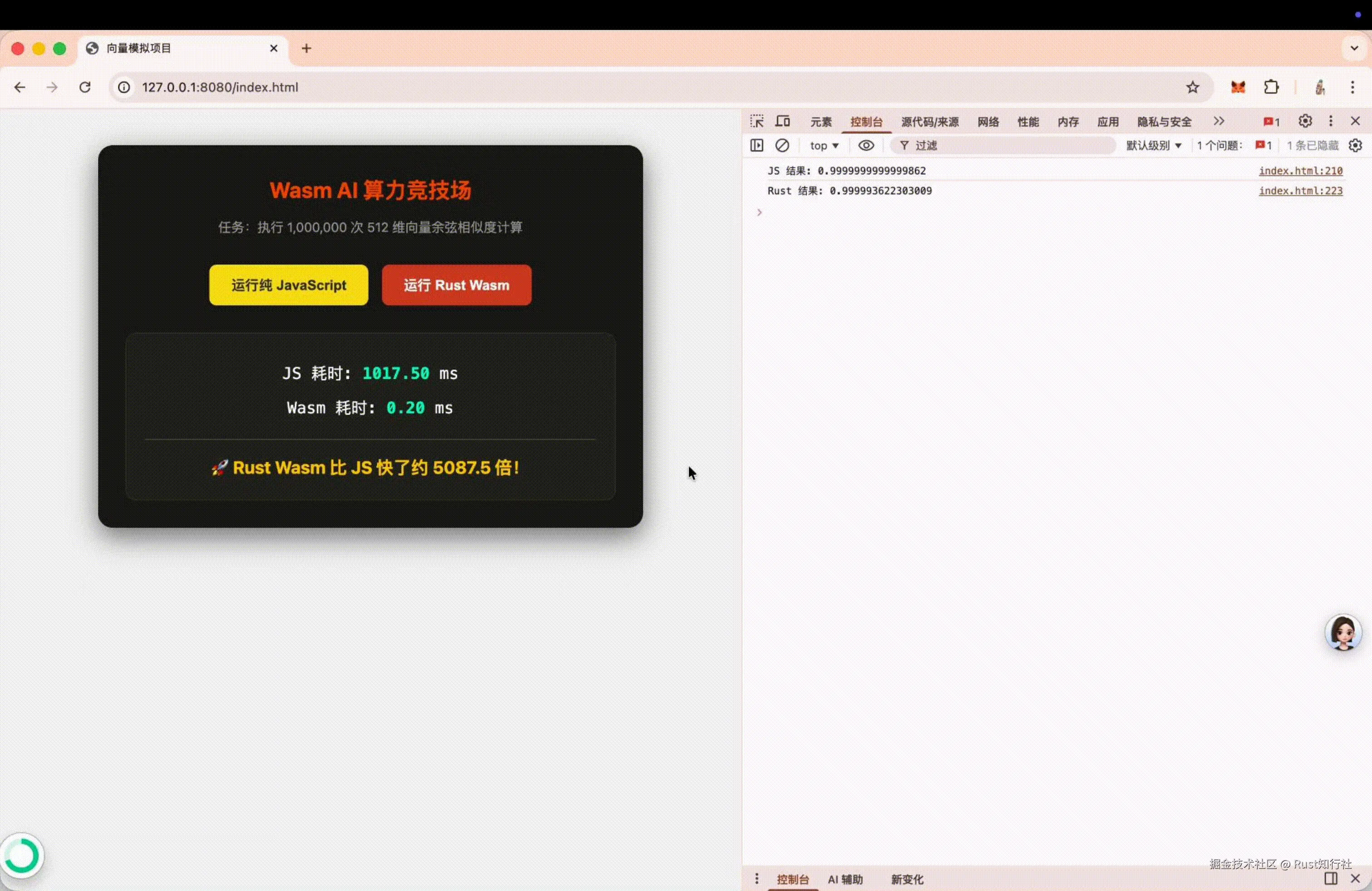Bookmark the page with the star icon
This screenshot has height=891, width=1372.
click(x=1193, y=87)
